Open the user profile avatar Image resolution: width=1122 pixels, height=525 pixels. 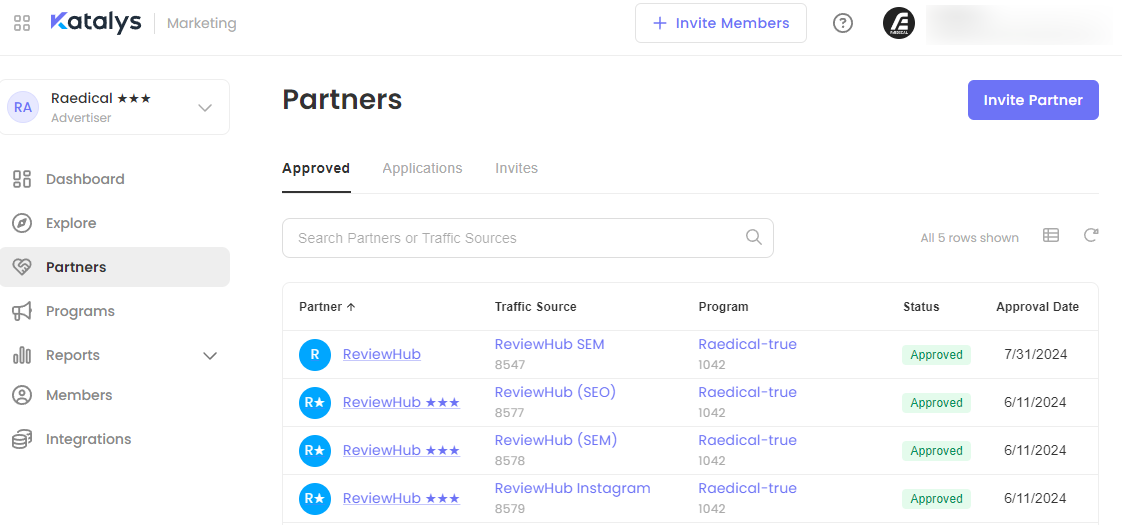(899, 23)
